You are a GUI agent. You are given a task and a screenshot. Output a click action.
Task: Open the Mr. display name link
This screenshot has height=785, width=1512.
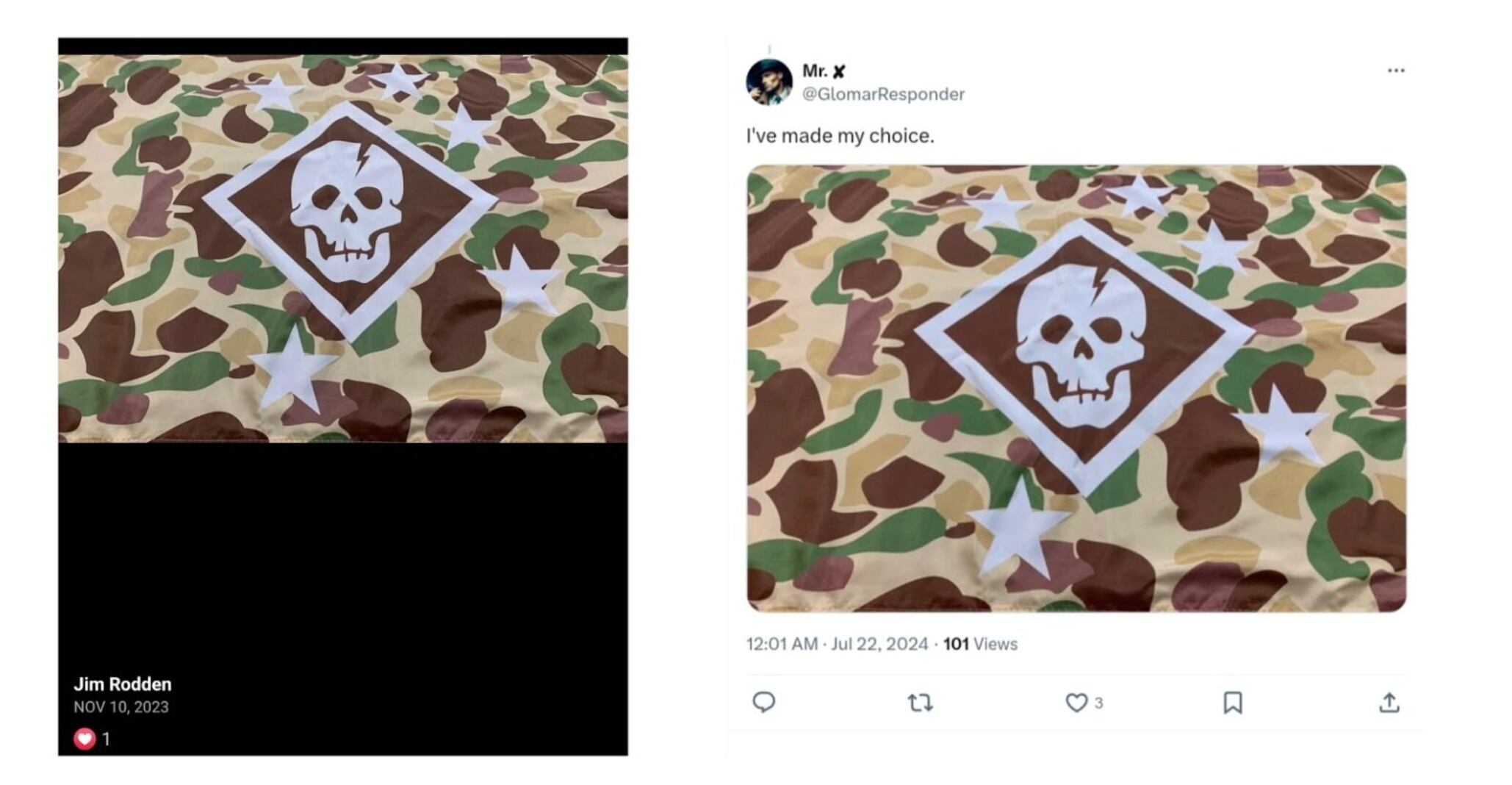click(815, 71)
